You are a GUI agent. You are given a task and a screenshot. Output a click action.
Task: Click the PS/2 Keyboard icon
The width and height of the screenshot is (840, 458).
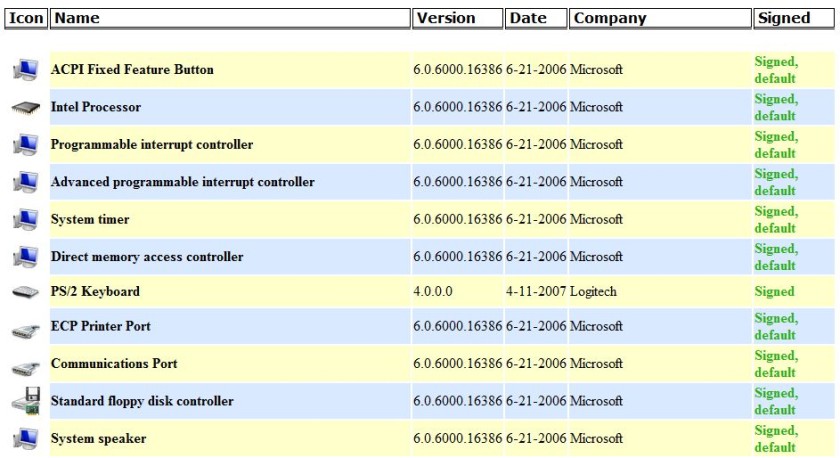[25, 292]
